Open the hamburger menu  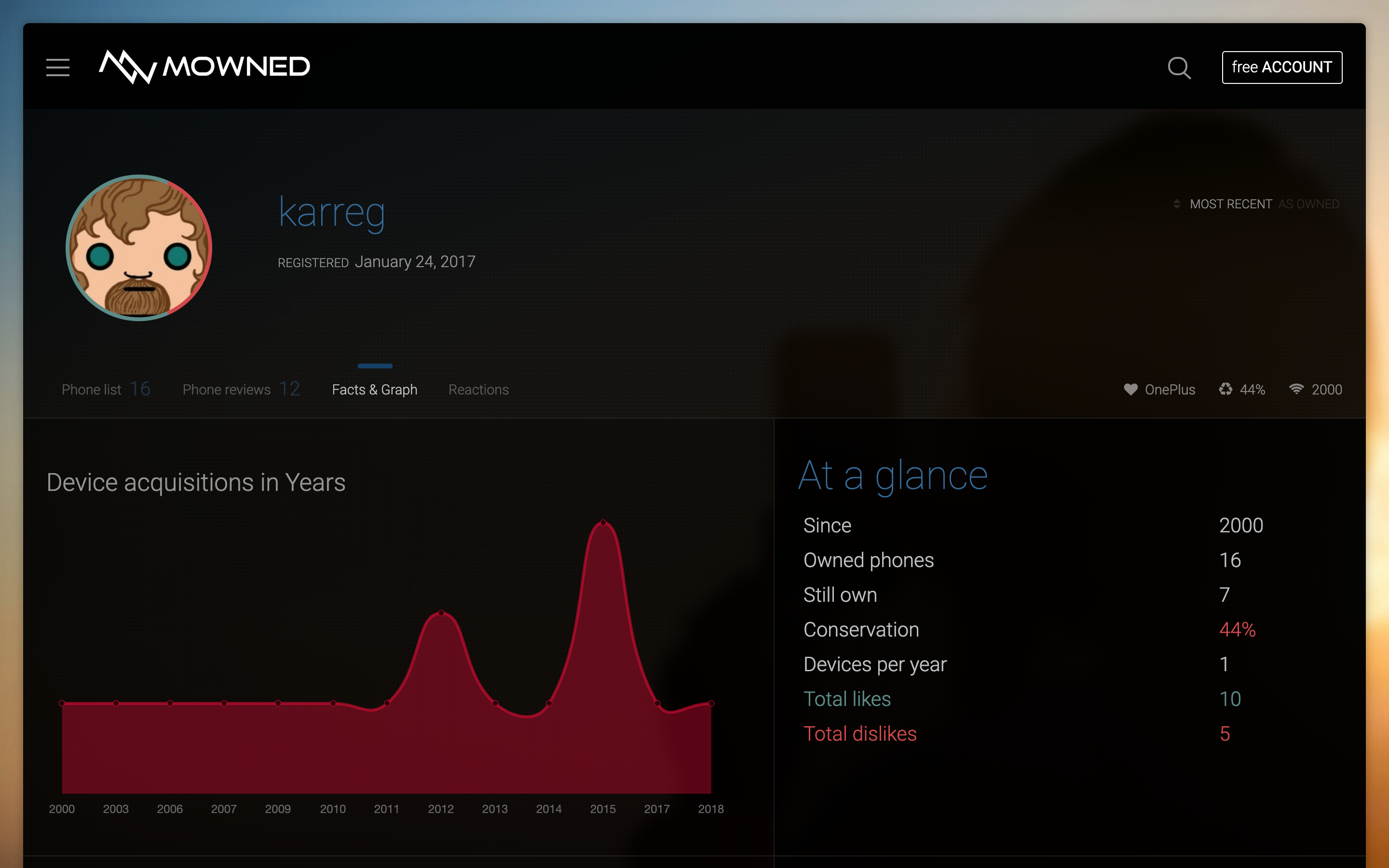58,67
